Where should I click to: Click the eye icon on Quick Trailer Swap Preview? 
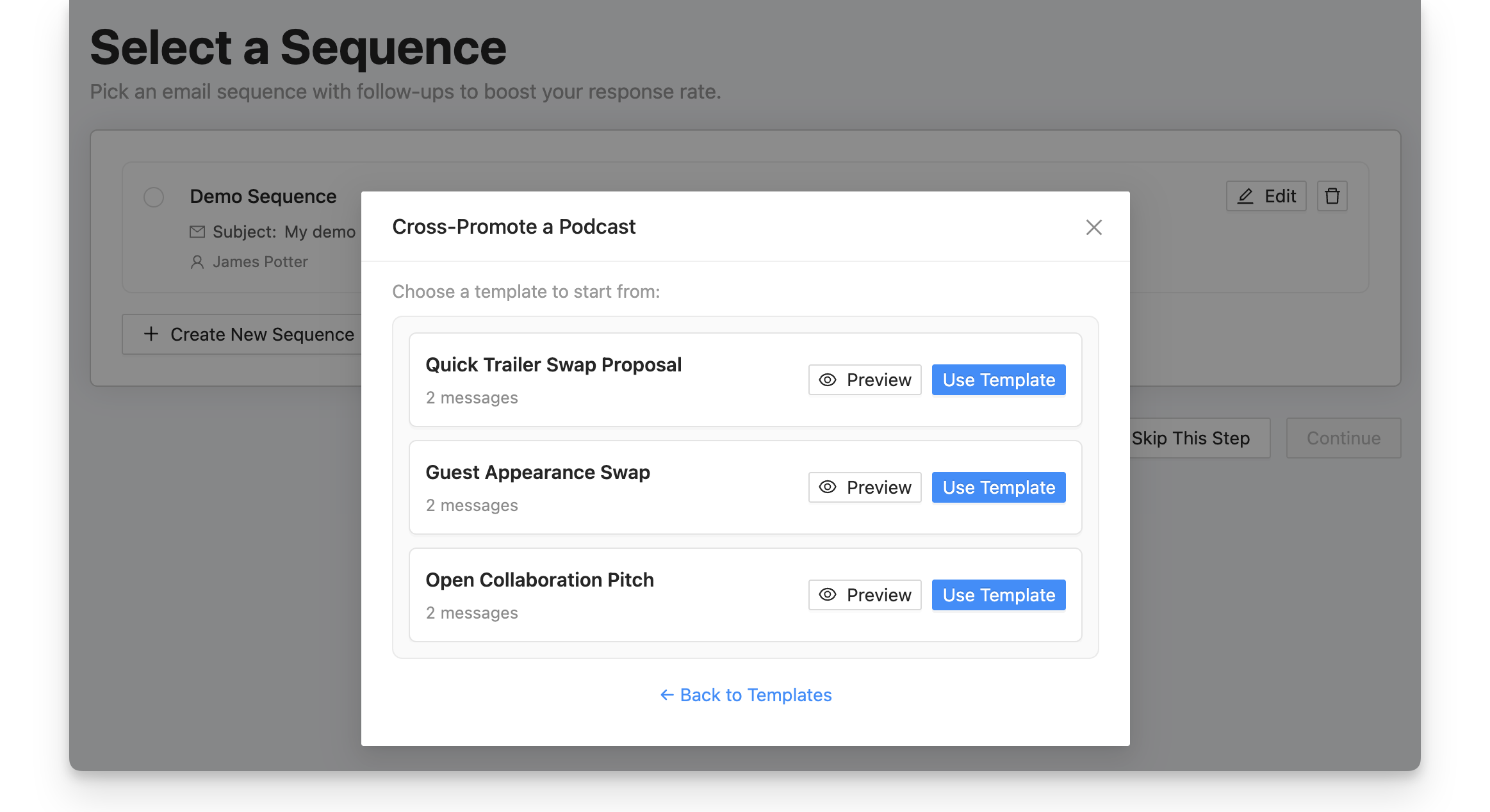pyautogui.click(x=828, y=380)
